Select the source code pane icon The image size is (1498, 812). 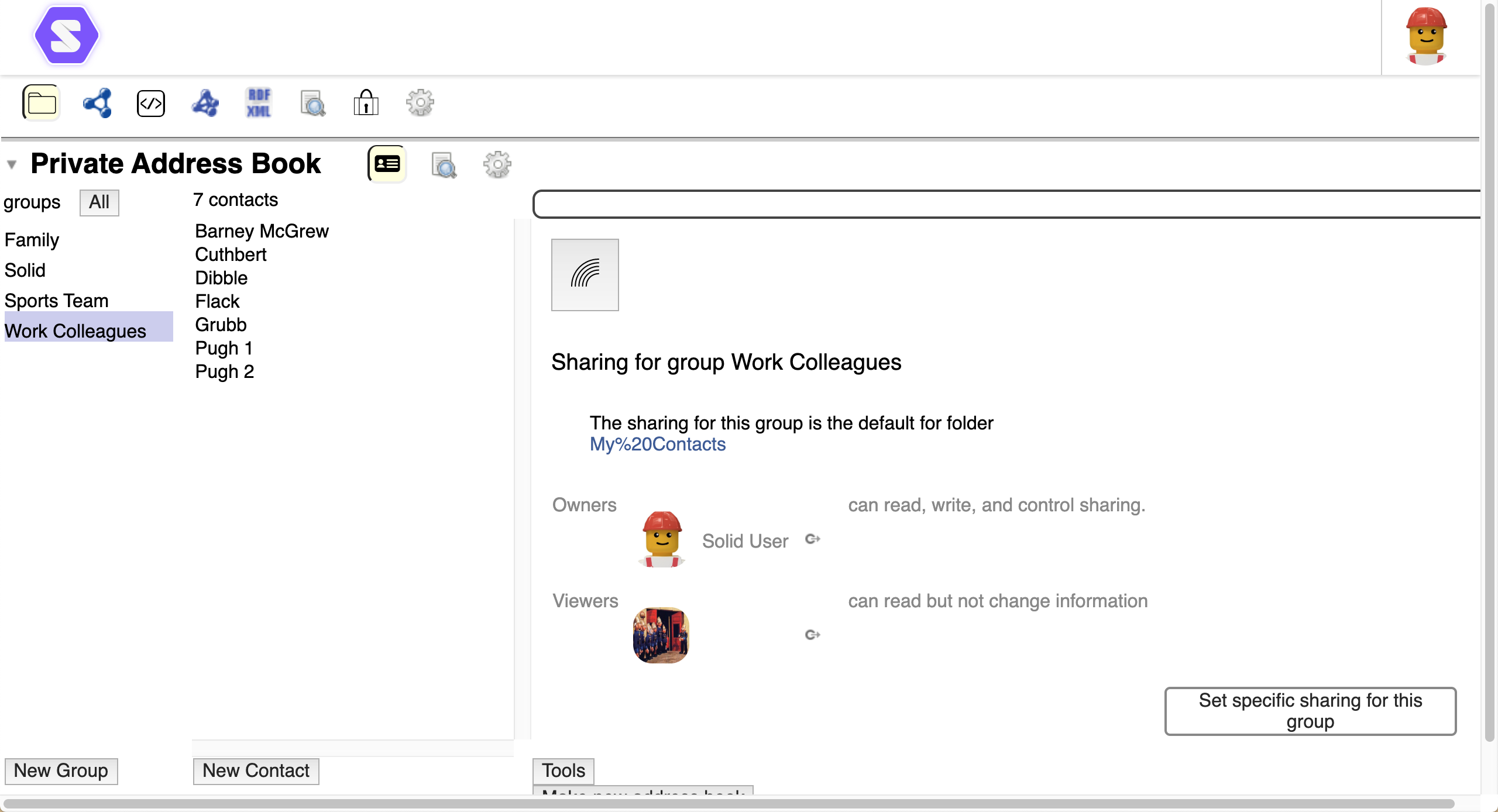(150, 103)
